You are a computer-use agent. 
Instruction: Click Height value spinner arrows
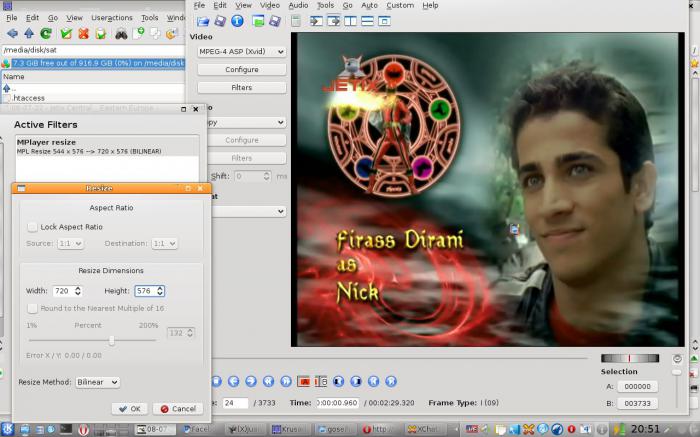point(160,291)
